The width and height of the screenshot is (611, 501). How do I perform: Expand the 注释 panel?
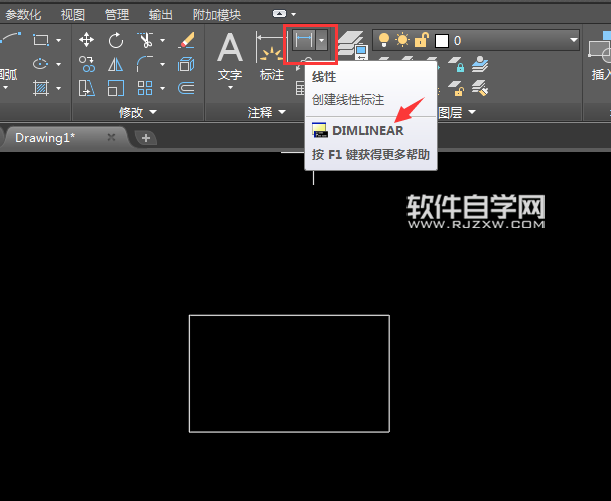[267, 112]
